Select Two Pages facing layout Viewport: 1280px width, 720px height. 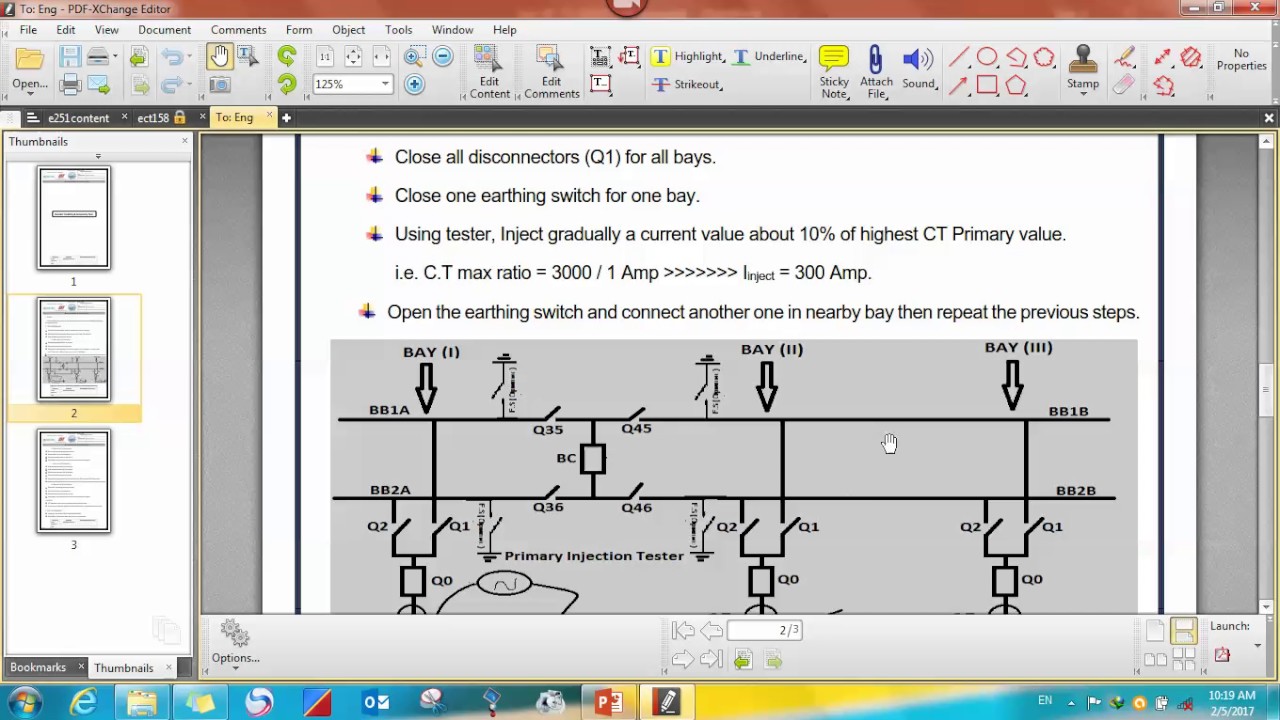(x=1155, y=659)
